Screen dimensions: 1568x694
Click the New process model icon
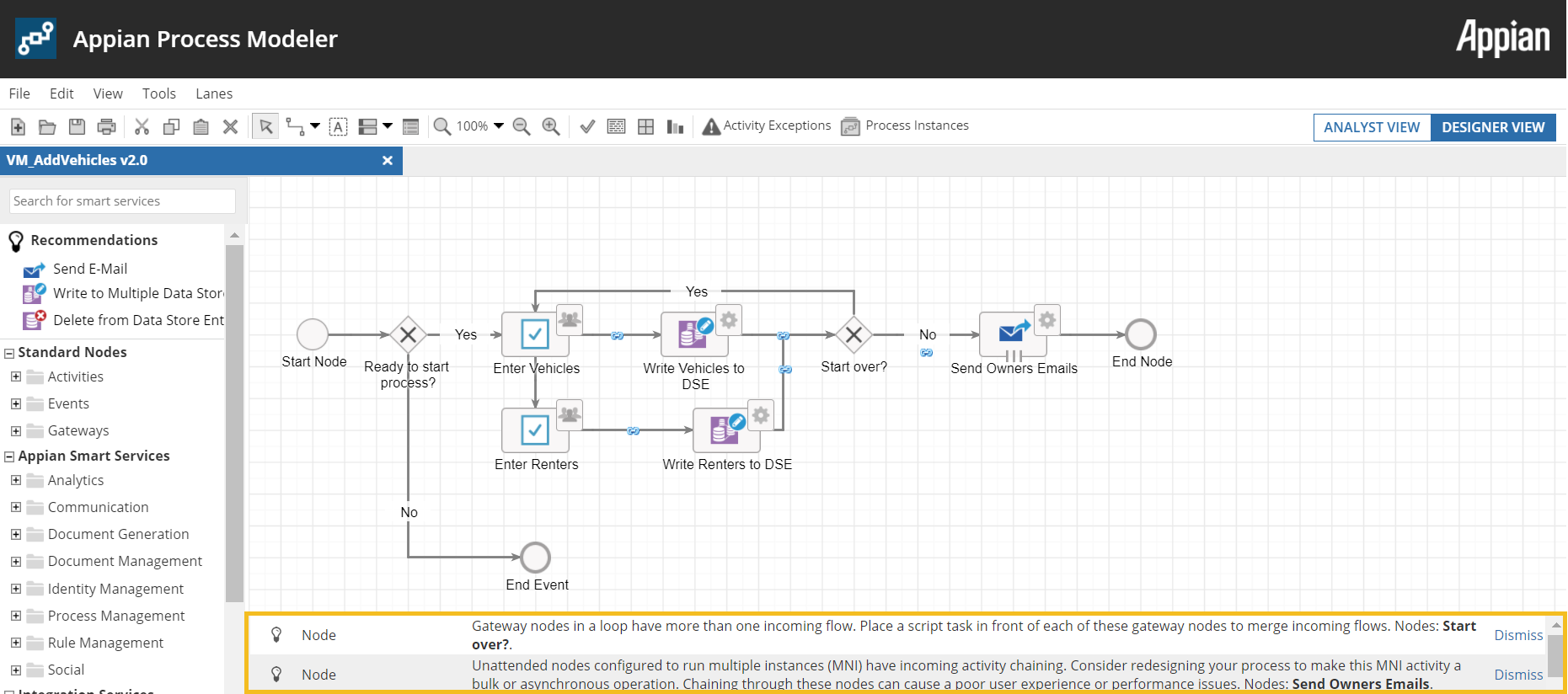(x=18, y=126)
